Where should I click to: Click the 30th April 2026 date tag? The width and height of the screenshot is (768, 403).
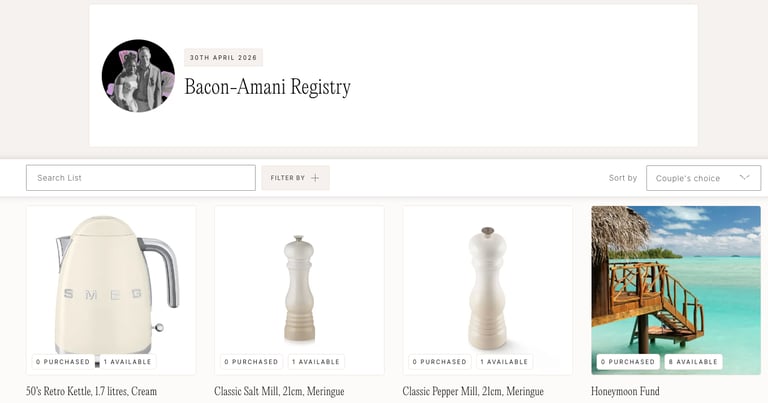pyautogui.click(x=223, y=57)
